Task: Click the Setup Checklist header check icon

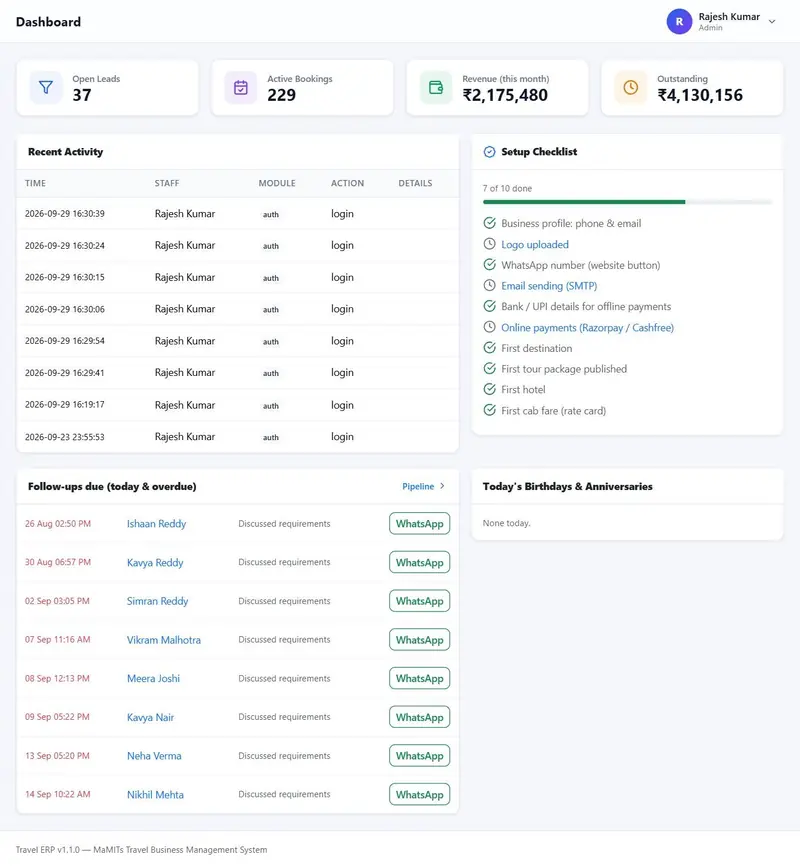Action: (490, 152)
